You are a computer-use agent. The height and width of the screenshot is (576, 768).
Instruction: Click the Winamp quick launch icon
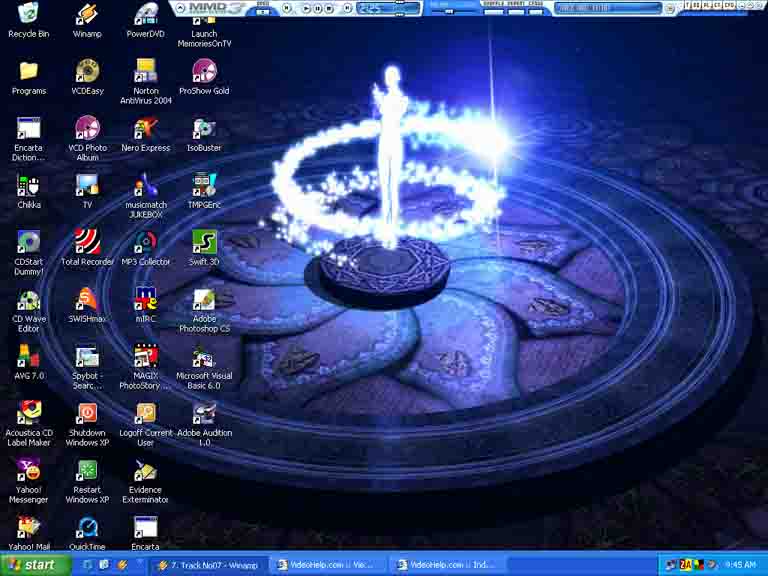122,565
